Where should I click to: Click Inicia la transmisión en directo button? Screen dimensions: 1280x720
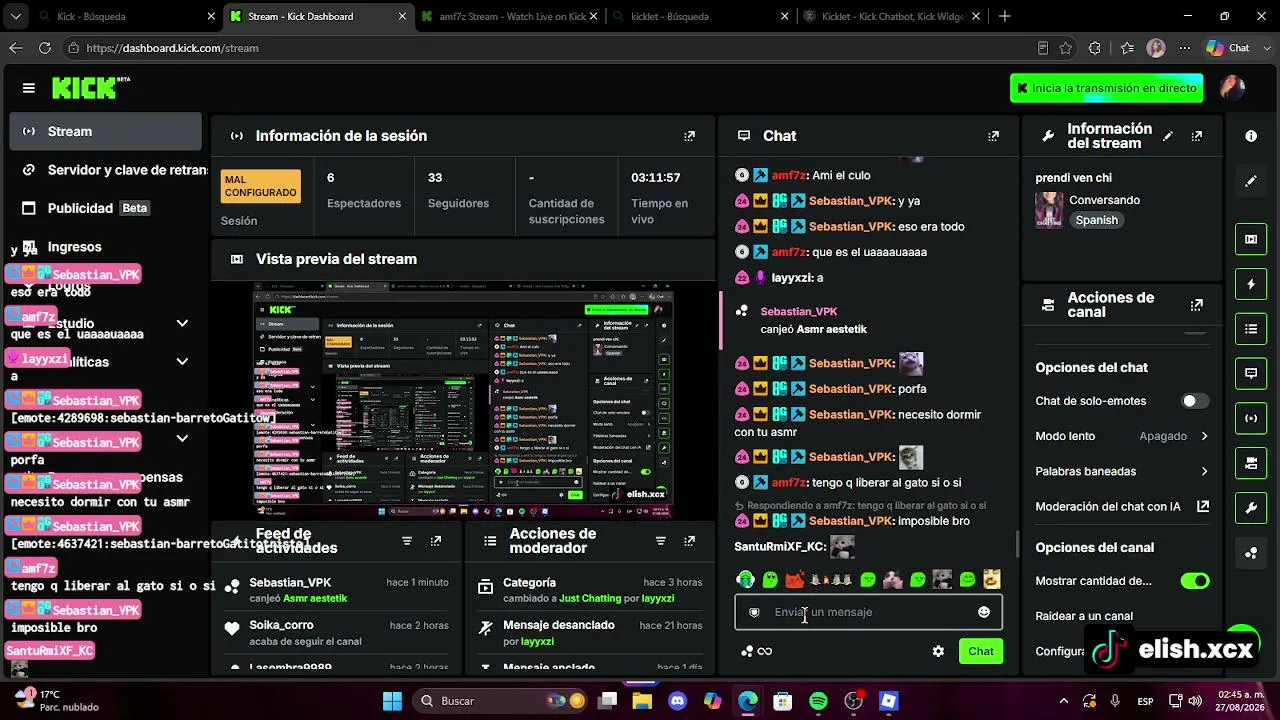(1107, 88)
